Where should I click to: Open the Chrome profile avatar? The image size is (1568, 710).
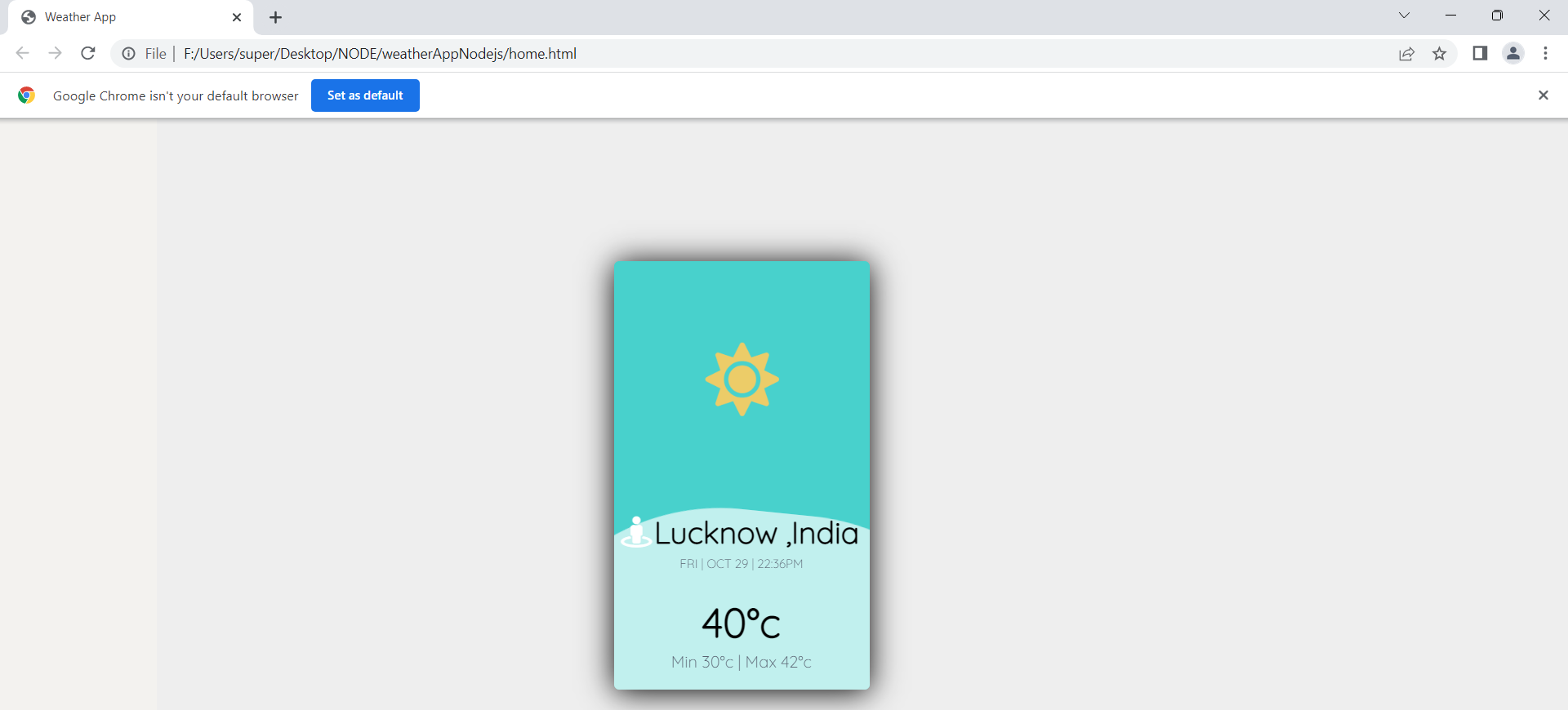1512,54
